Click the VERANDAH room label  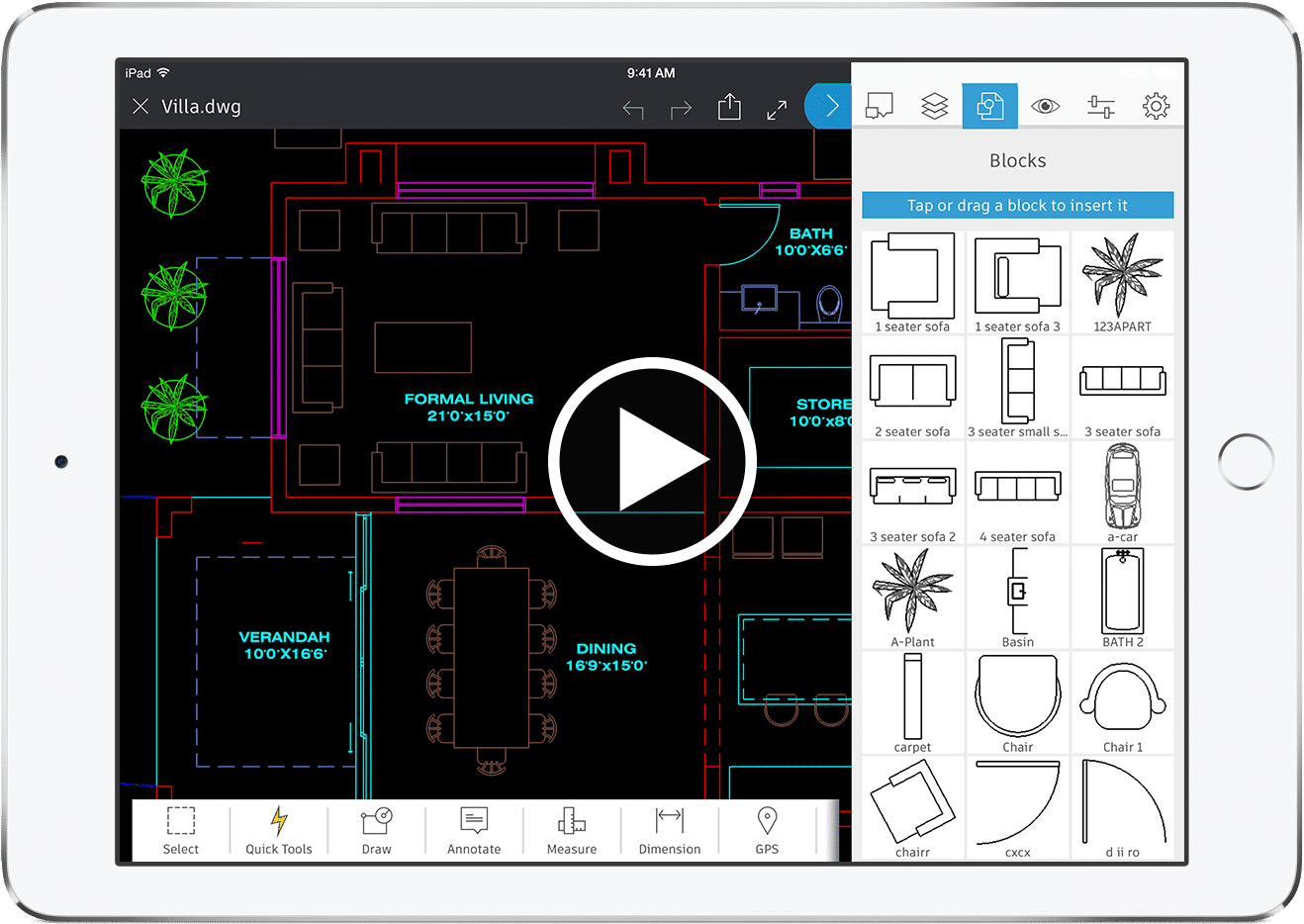(284, 645)
